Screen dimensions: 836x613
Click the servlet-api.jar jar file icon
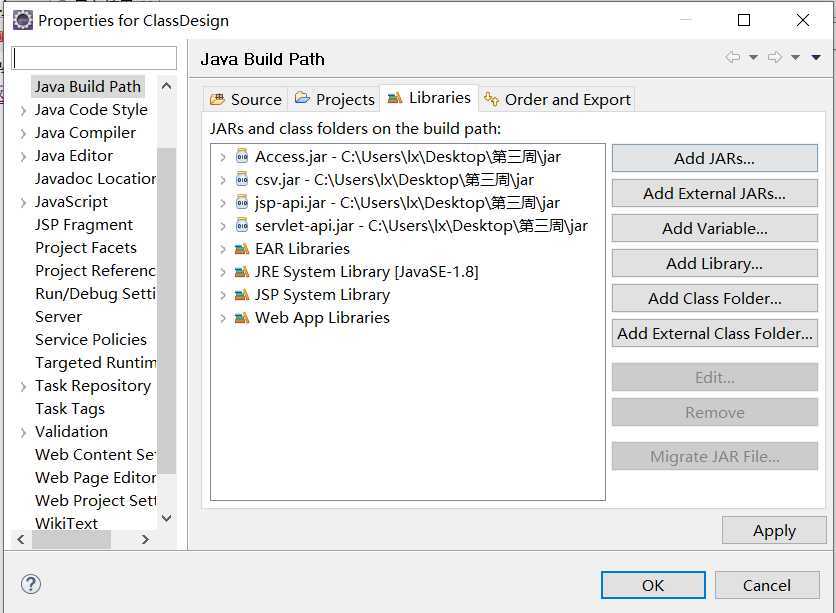pos(242,225)
